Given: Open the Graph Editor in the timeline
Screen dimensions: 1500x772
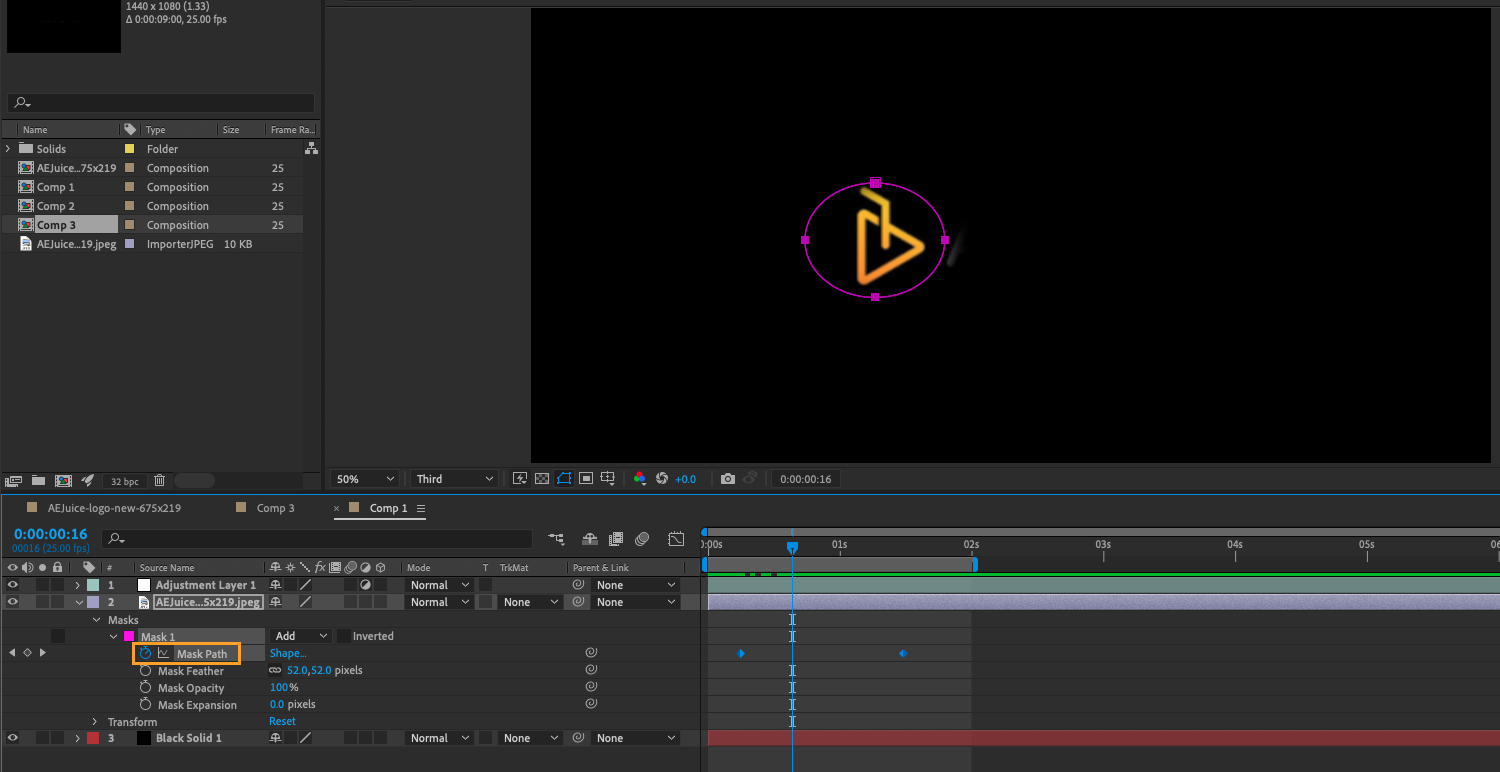Looking at the screenshot, I should tap(676, 539).
